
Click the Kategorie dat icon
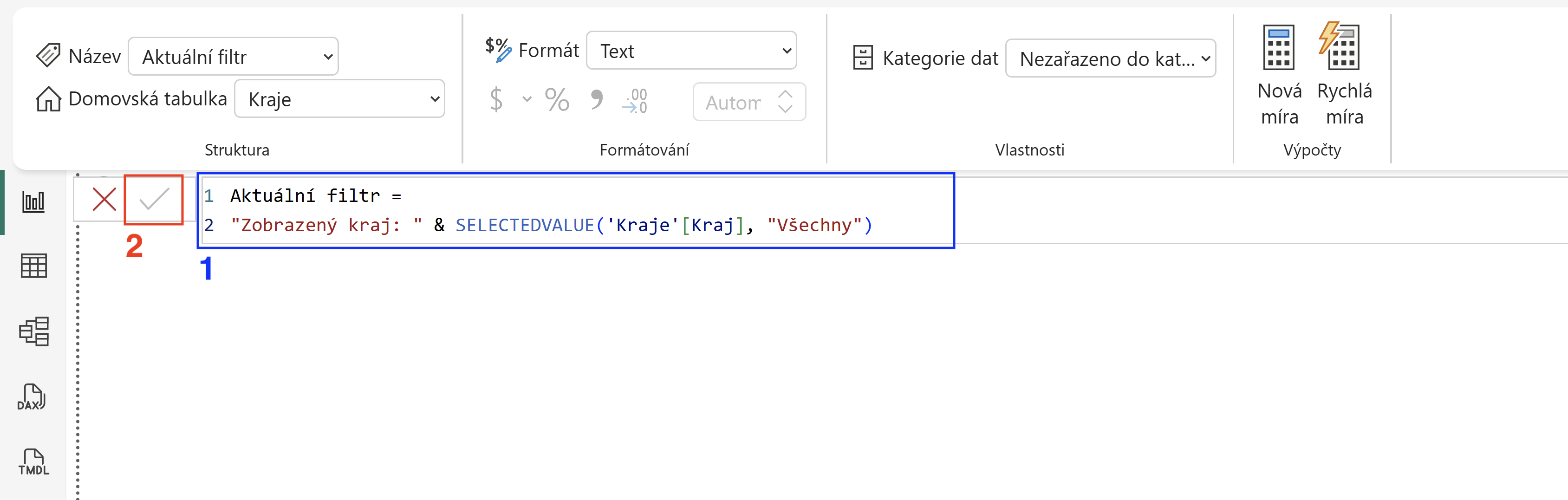pyautogui.click(x=863, y=58)
